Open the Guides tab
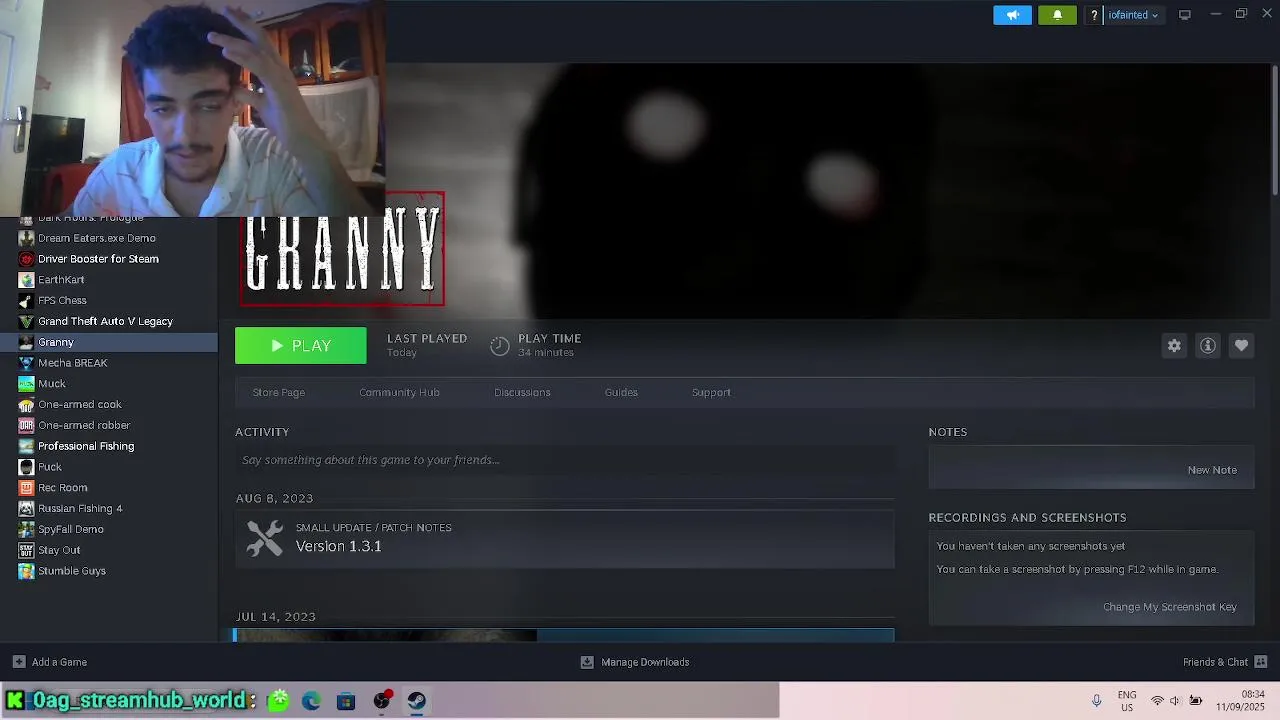This screenshot has width=1280, height=720. 621,392
